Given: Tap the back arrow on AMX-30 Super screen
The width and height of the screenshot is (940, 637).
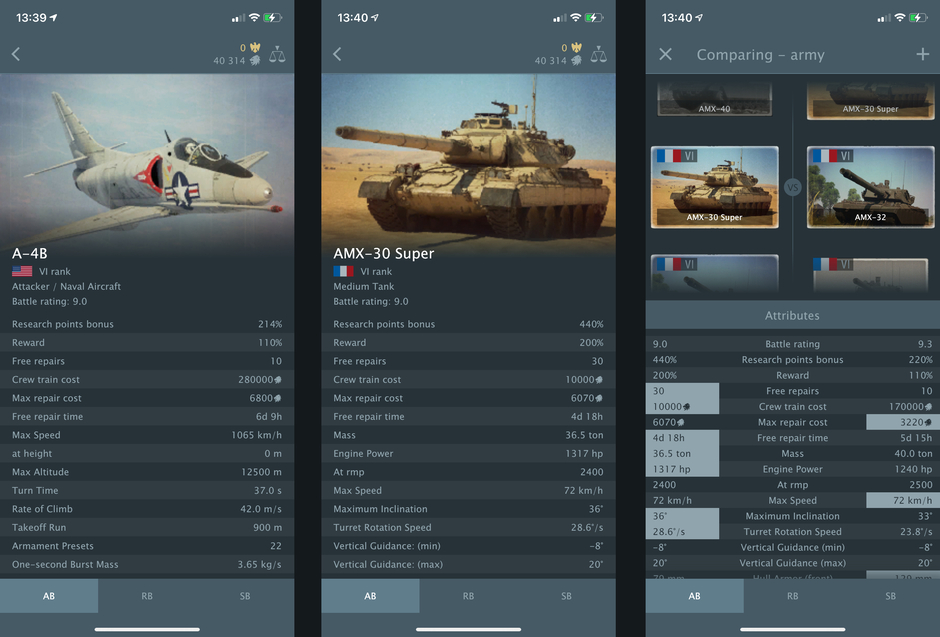Looking at the screenshot, I should tap(338, 54).
